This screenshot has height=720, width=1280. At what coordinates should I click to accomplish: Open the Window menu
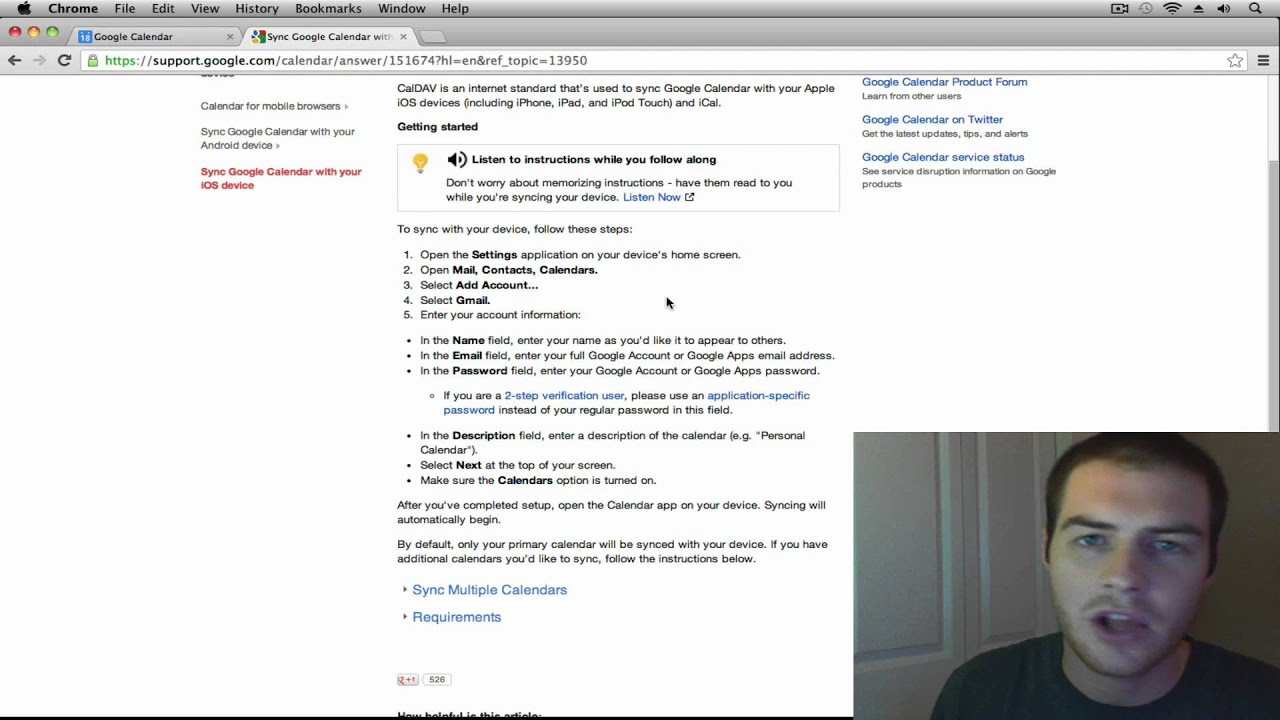402,8
